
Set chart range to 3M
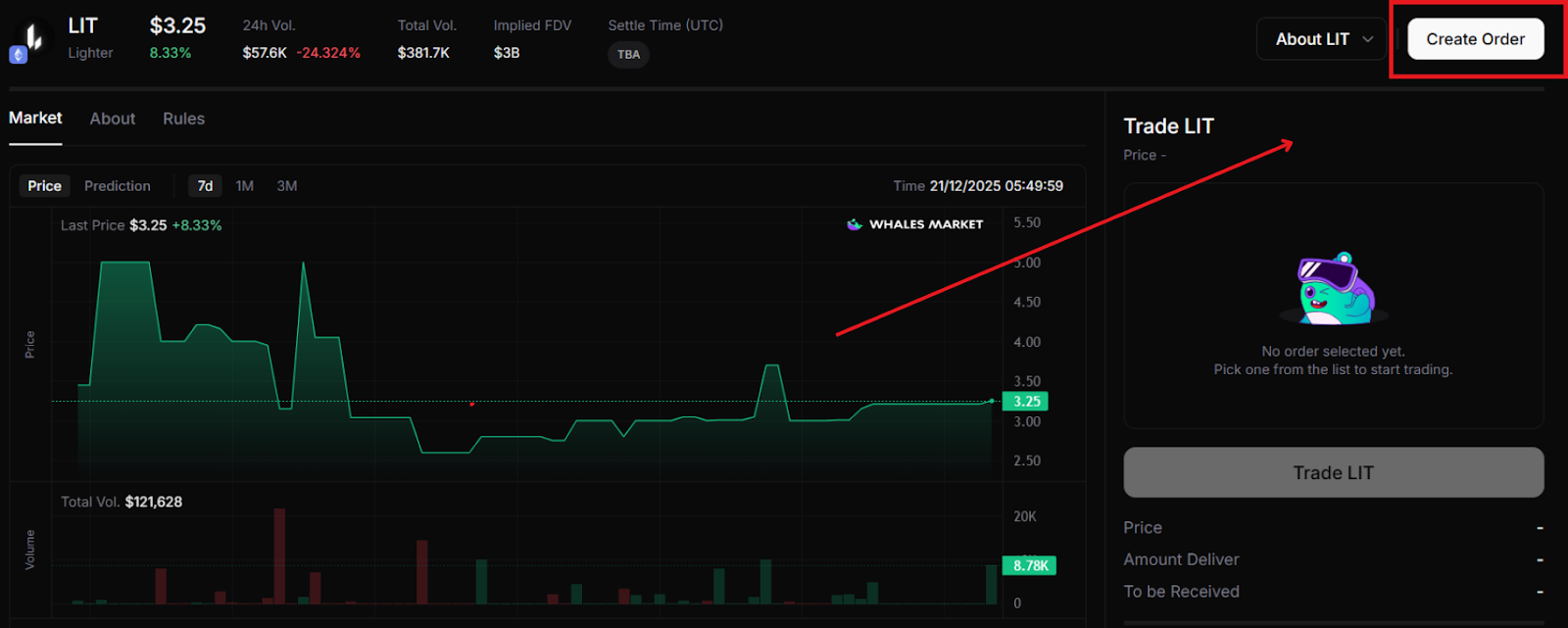point(287,186)
